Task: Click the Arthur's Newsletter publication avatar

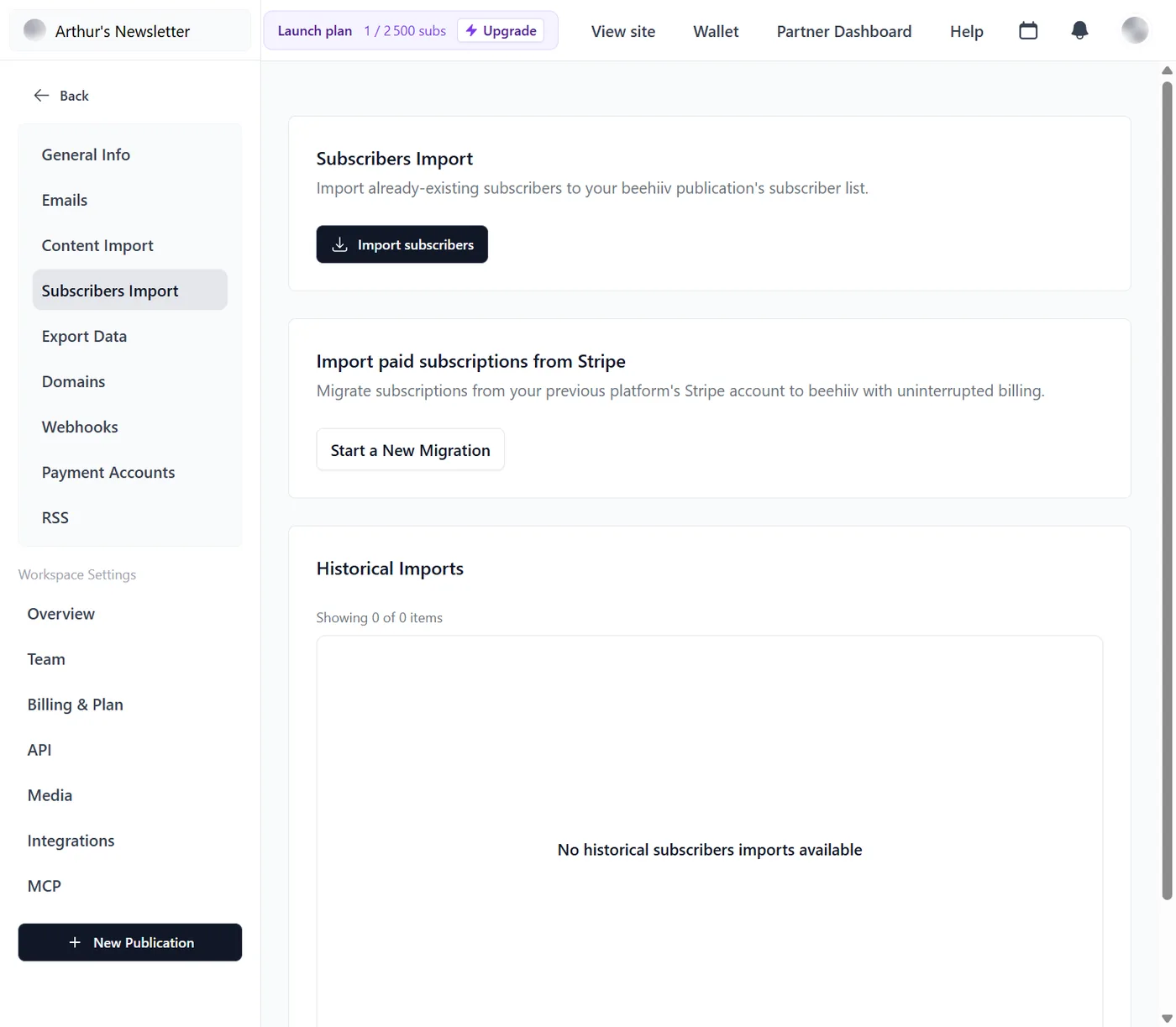Action: point(34,30)
